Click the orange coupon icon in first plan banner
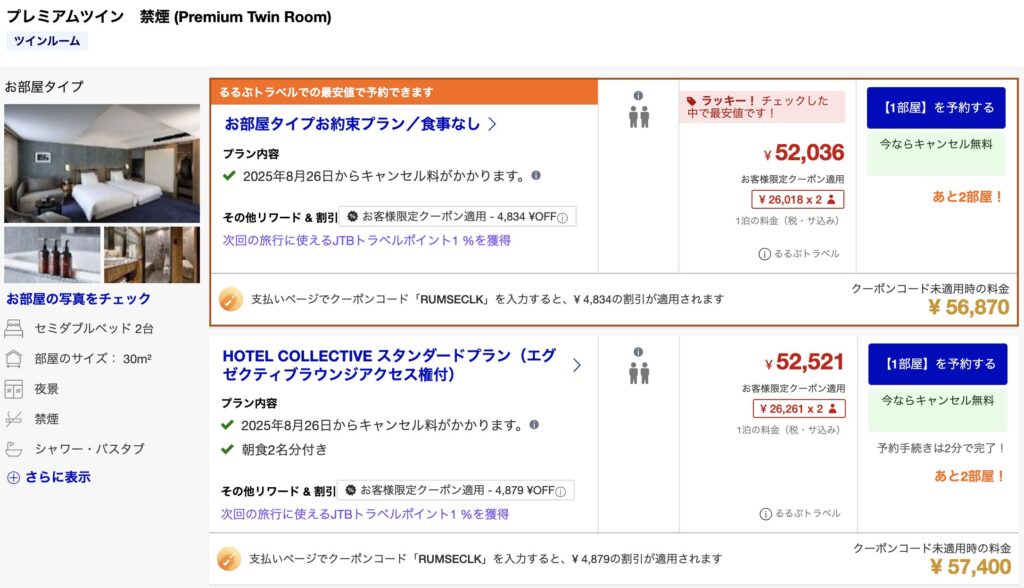1024x588 pixels. point(230,299)
